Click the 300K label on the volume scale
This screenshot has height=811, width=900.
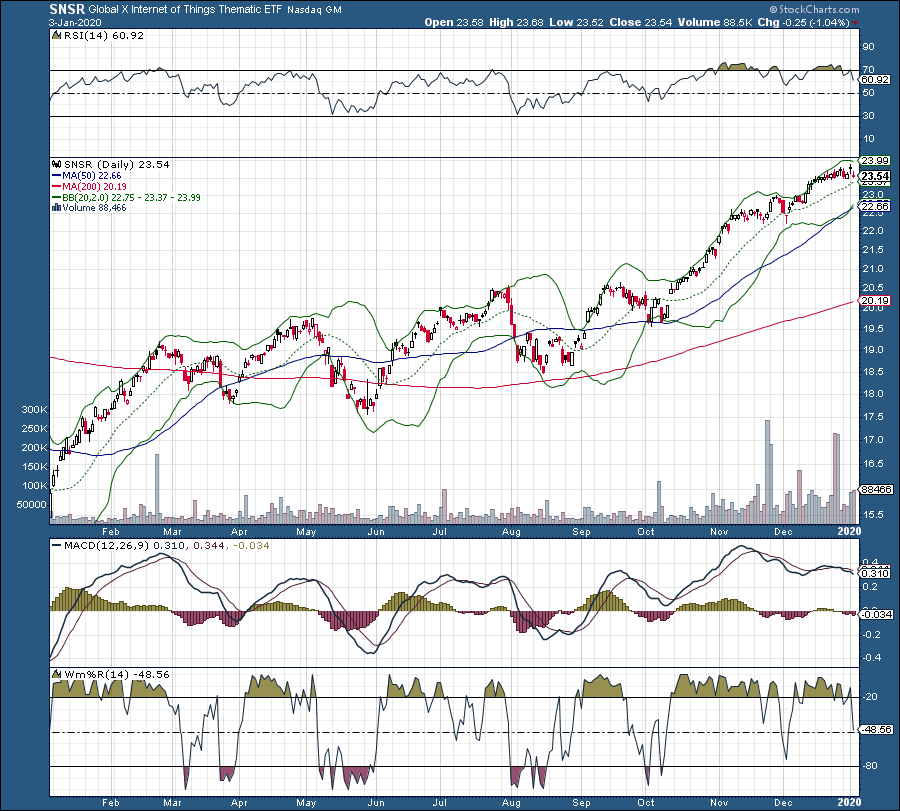tap(34, 410)
